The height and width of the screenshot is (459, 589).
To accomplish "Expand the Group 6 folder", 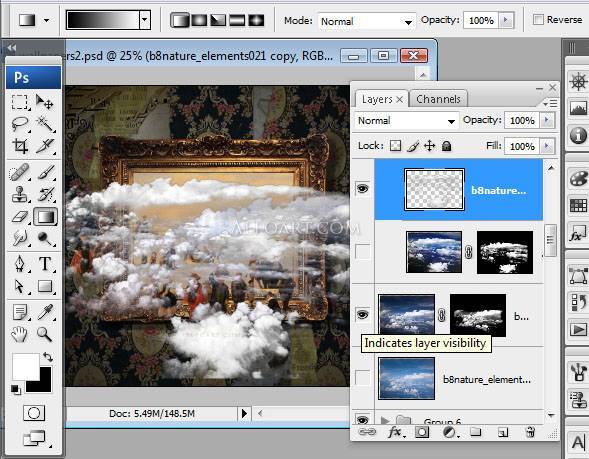I will [x=384, y=420].
